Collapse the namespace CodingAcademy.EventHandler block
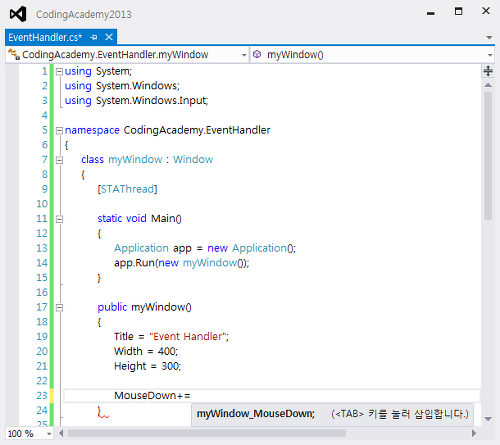 tap(59, 131)
